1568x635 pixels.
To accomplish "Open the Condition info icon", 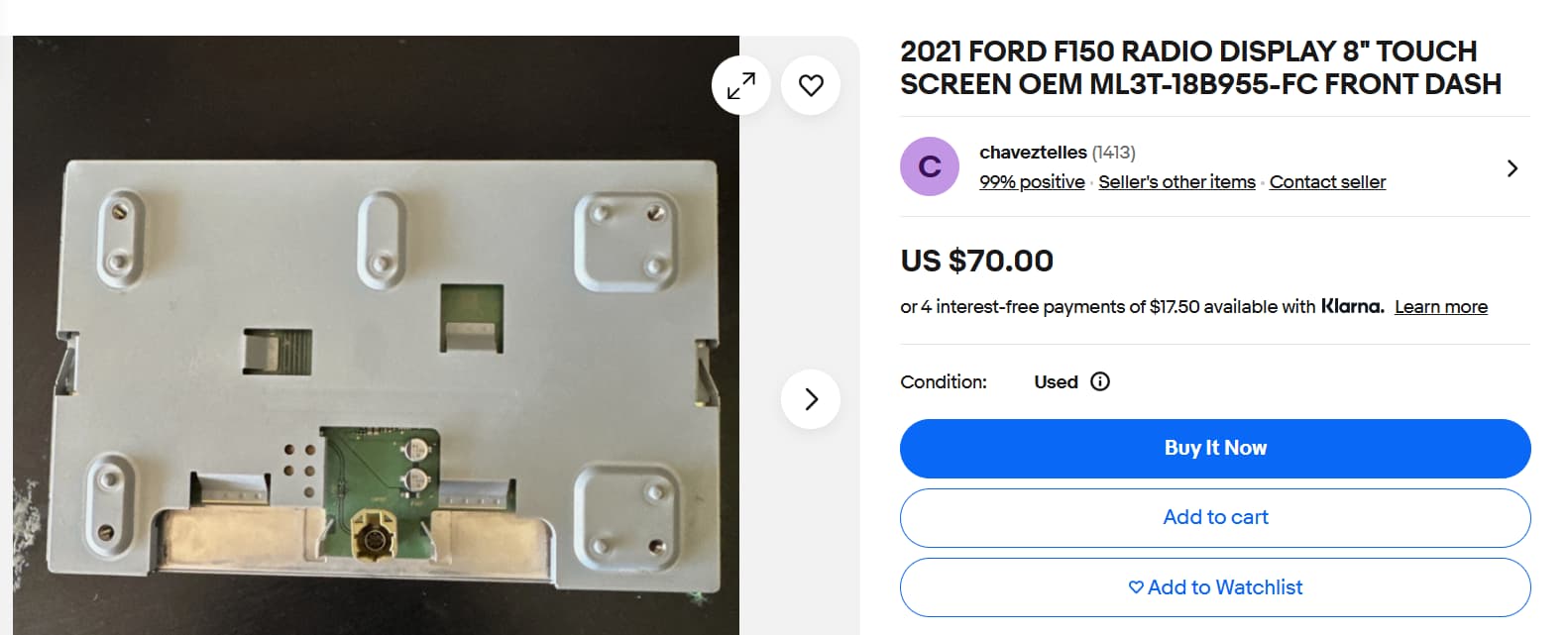I will coord(1100,381).
